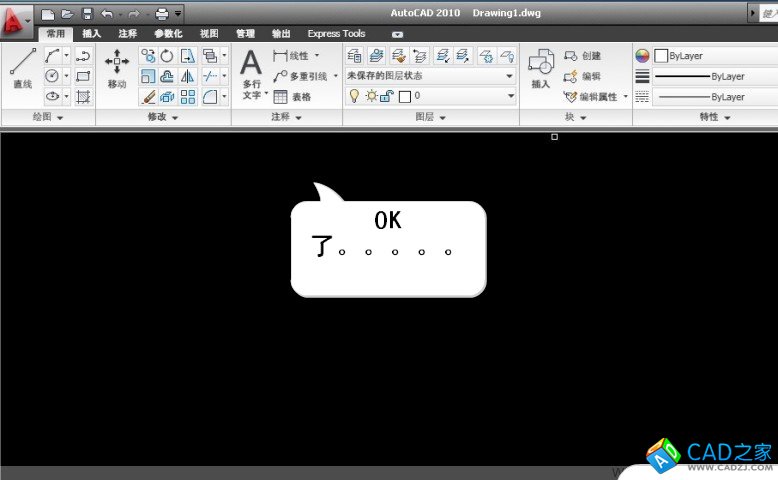Image resolution: width=778 pixels, height=480 pixels.
Task: Click the layer 0 color square
Action: (405, 96)
